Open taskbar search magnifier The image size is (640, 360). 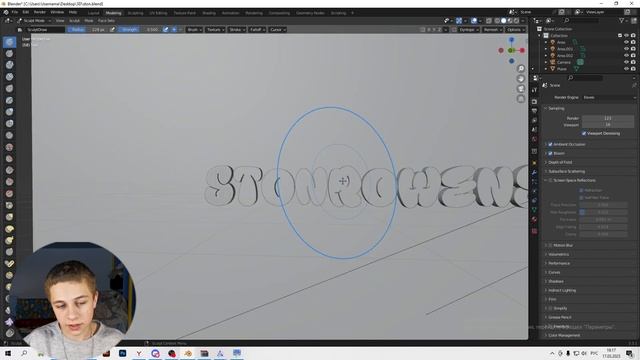pos(24,353)
